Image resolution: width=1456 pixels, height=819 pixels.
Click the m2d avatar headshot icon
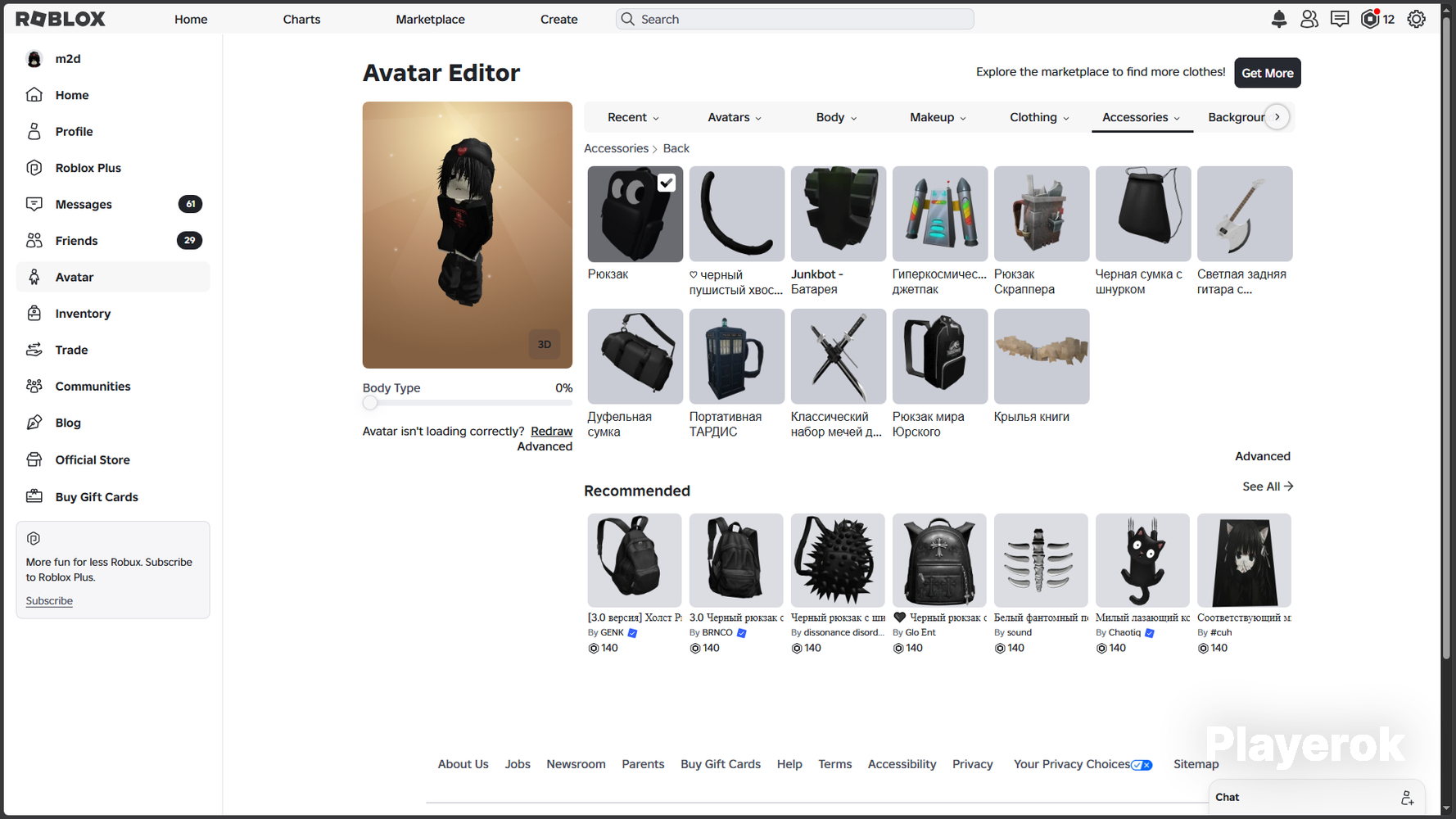point(34,59)
